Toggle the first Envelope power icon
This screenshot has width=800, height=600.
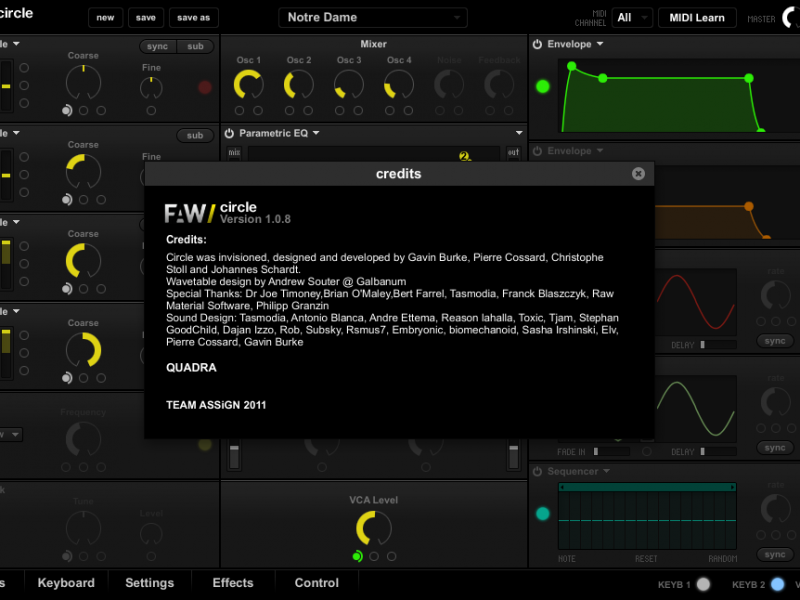tap(537, 44)
